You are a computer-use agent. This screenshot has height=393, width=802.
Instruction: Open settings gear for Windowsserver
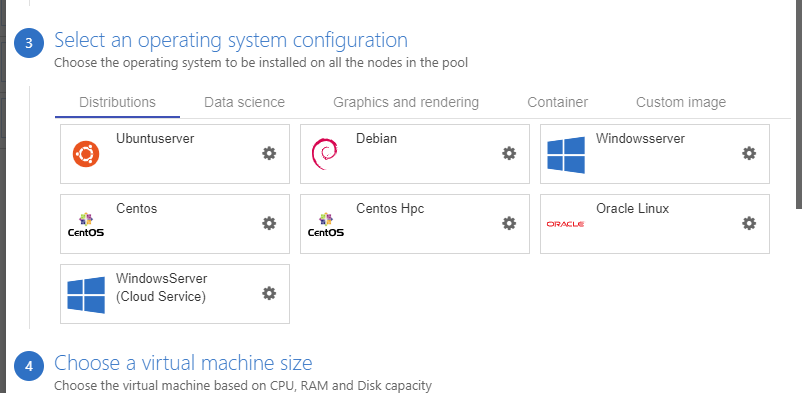(749, 153)
